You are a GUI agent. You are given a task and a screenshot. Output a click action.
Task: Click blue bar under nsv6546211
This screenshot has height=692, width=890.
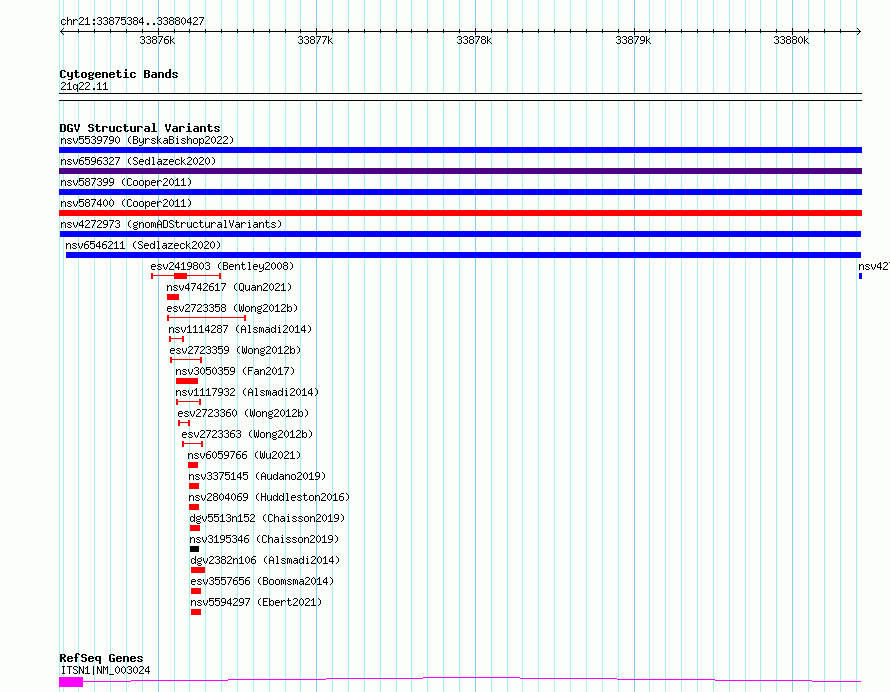coord(463,255)
